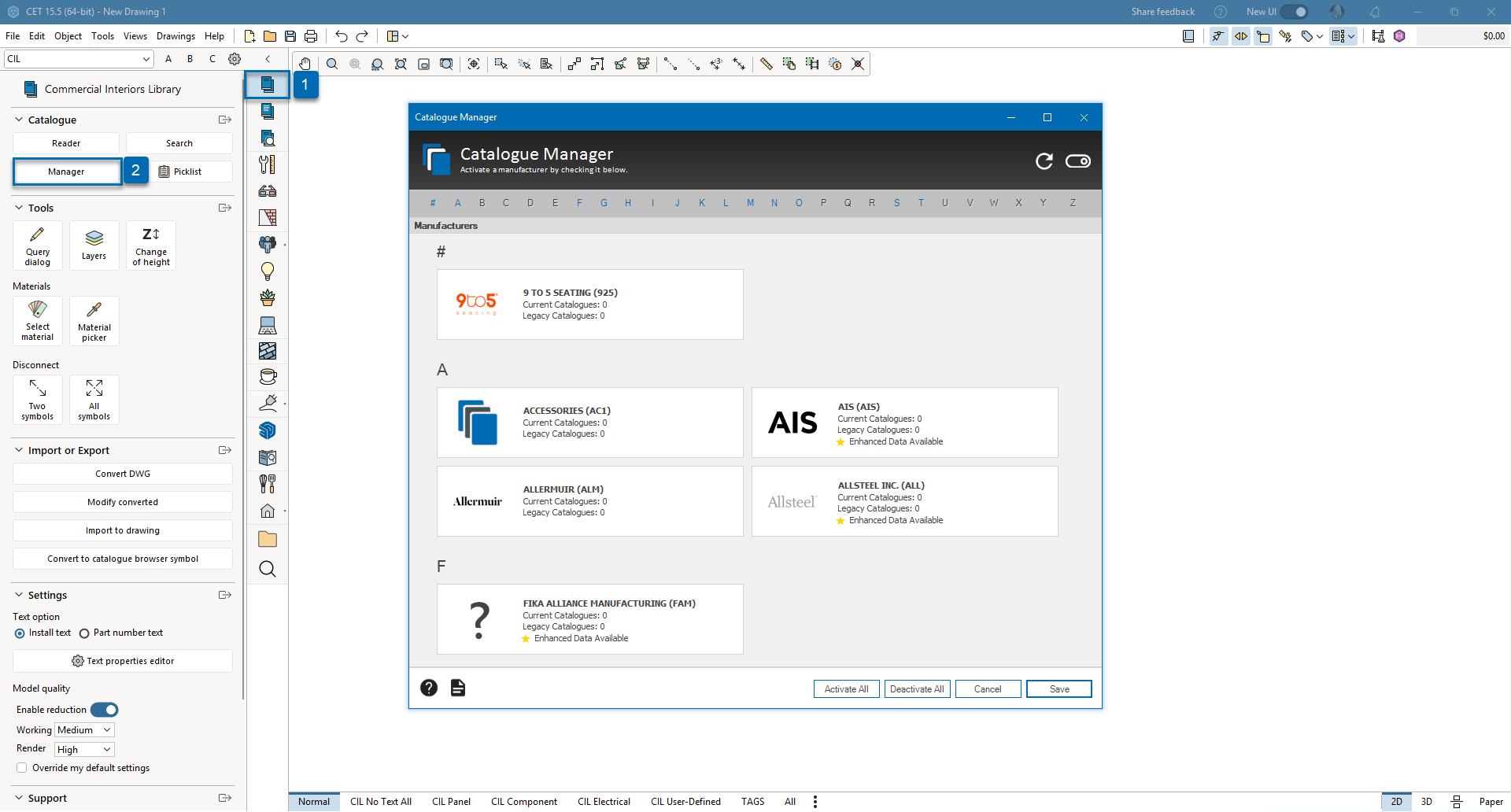The image size is (1511, 812).
Task: Open the Layers tool
Action: [x=94, y=245]
